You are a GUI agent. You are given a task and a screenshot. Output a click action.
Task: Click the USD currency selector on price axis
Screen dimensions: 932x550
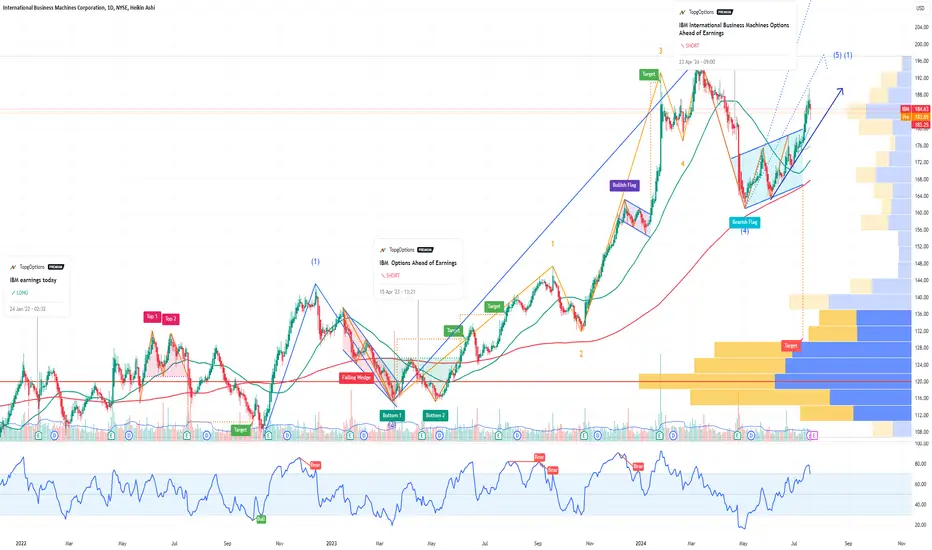point(920,10)
